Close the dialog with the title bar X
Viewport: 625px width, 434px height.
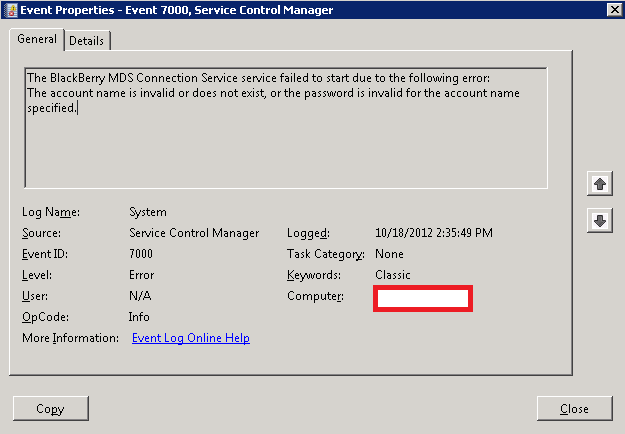612,10
